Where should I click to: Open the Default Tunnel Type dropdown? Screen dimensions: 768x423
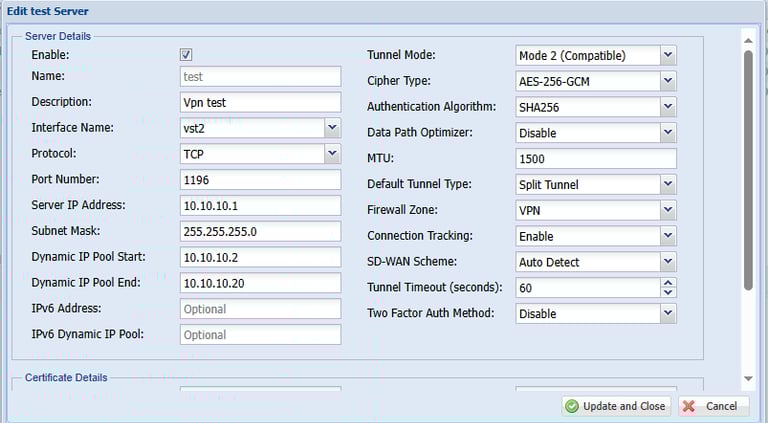(x=668, y=185)
